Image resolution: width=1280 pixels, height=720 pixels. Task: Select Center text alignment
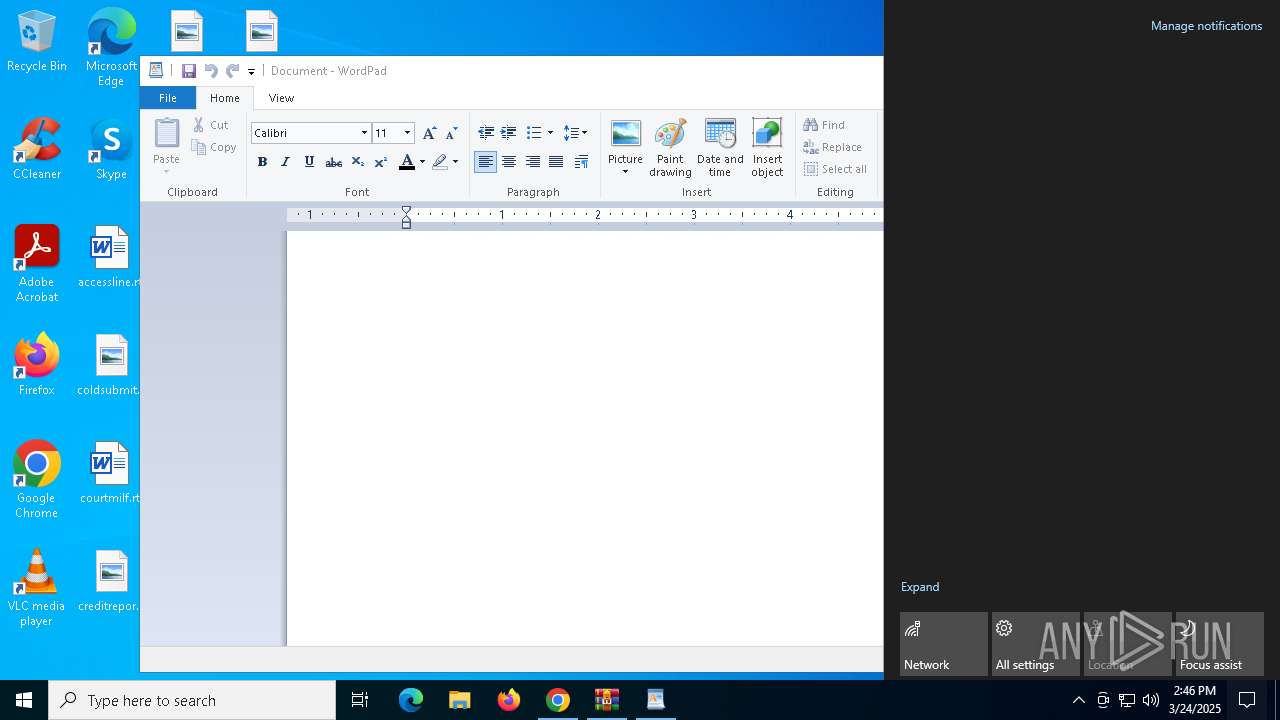(509, 162)
